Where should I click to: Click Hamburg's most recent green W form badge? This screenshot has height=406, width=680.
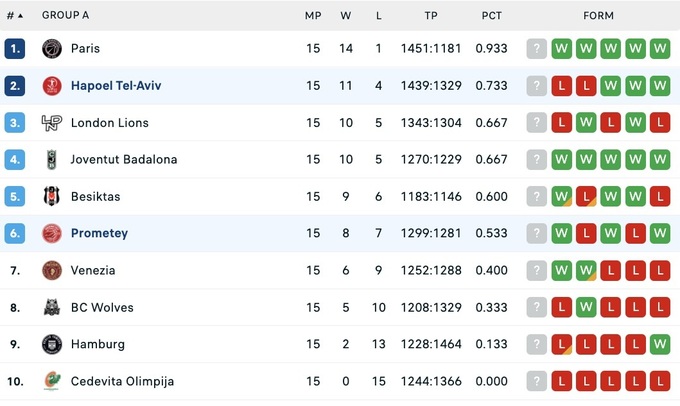[x=659, y=344]
